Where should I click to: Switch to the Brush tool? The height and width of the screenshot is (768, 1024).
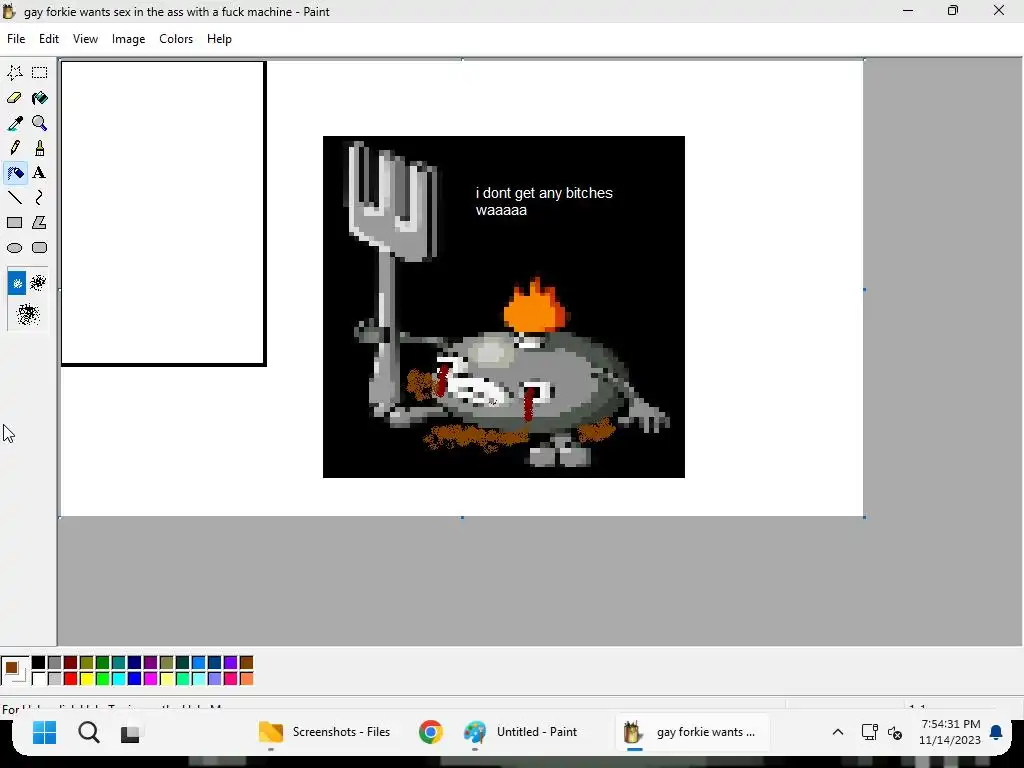(x=40, y=148)
